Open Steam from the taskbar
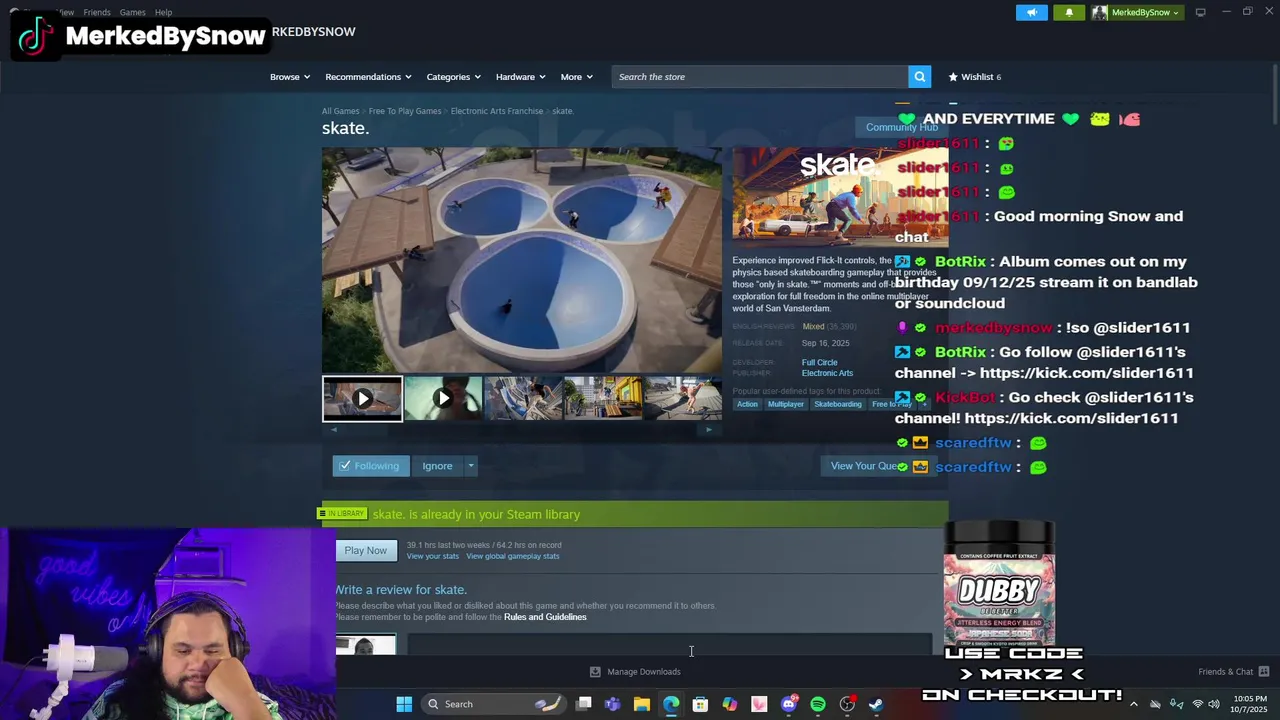The height and width of the screenshot is (720, 1280). [876, 704]
